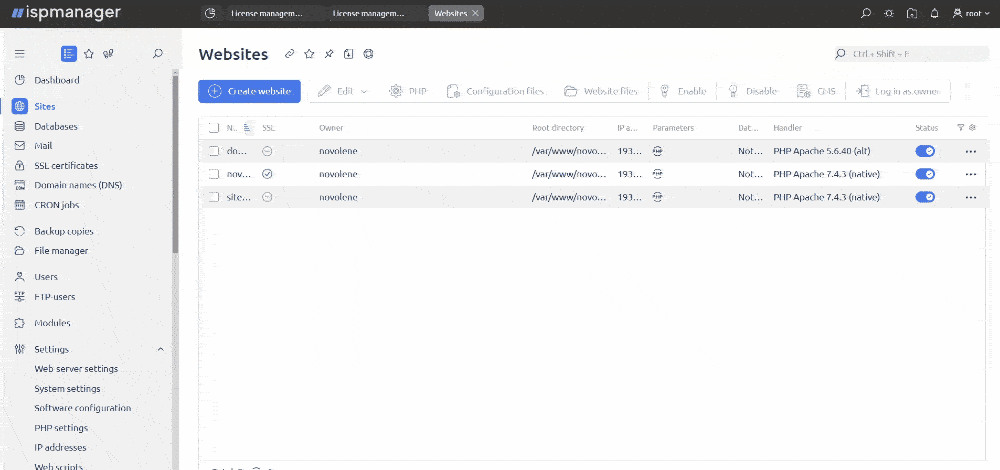Click the Disable toolbar button
1000x470 pixels.
click(753, 91)
